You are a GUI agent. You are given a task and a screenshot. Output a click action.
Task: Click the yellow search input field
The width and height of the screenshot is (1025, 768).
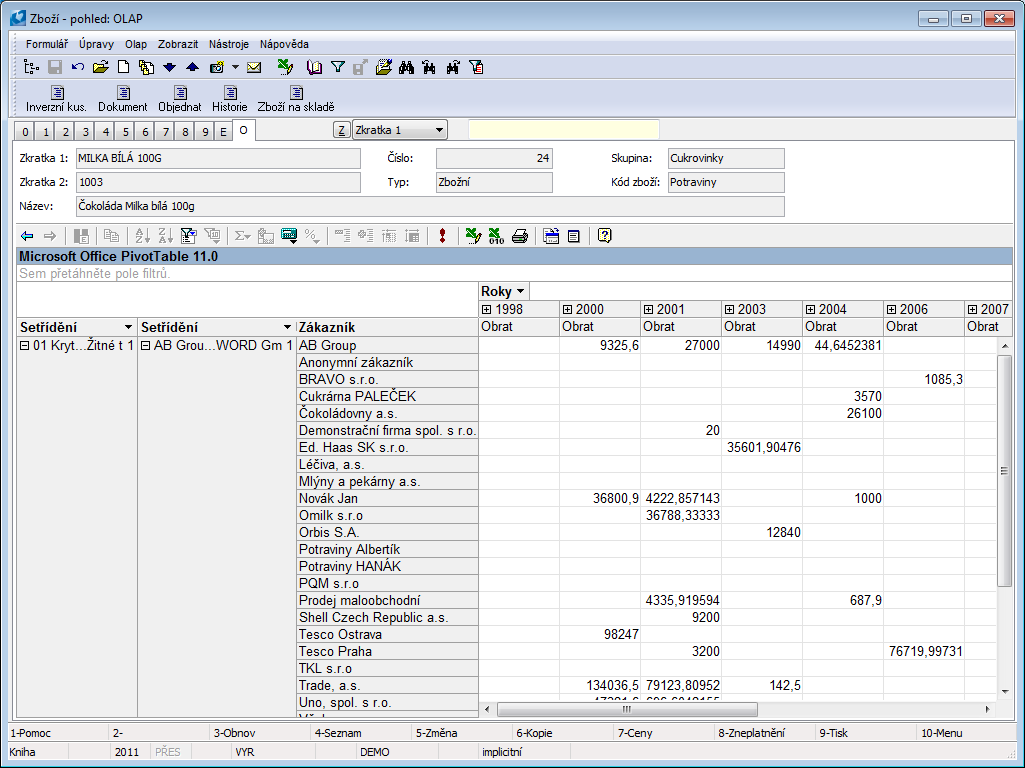click(563, 130)
